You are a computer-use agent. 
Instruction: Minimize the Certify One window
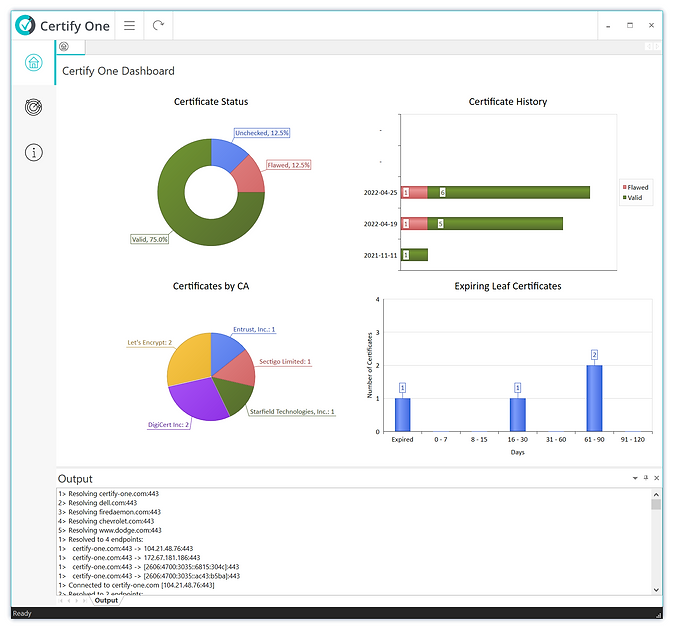pyautogui.click(x=608, y=26)
